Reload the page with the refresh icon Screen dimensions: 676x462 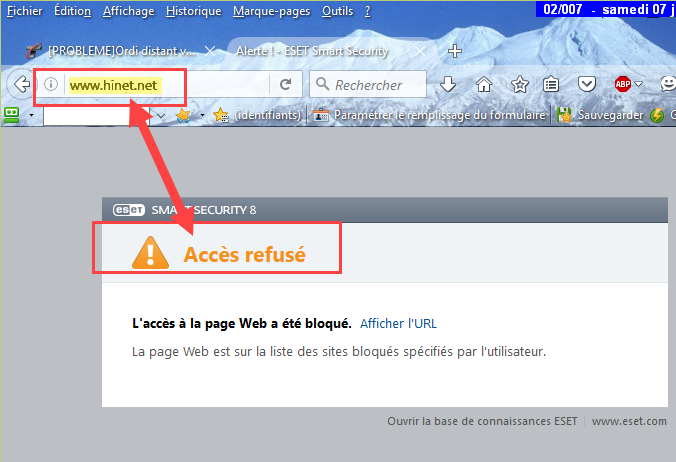(x=285, y=84)
